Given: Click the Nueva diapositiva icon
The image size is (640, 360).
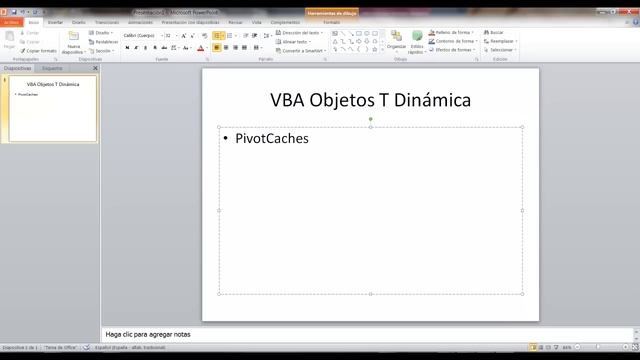Looking at the screenshot, I should pos(73,37).
